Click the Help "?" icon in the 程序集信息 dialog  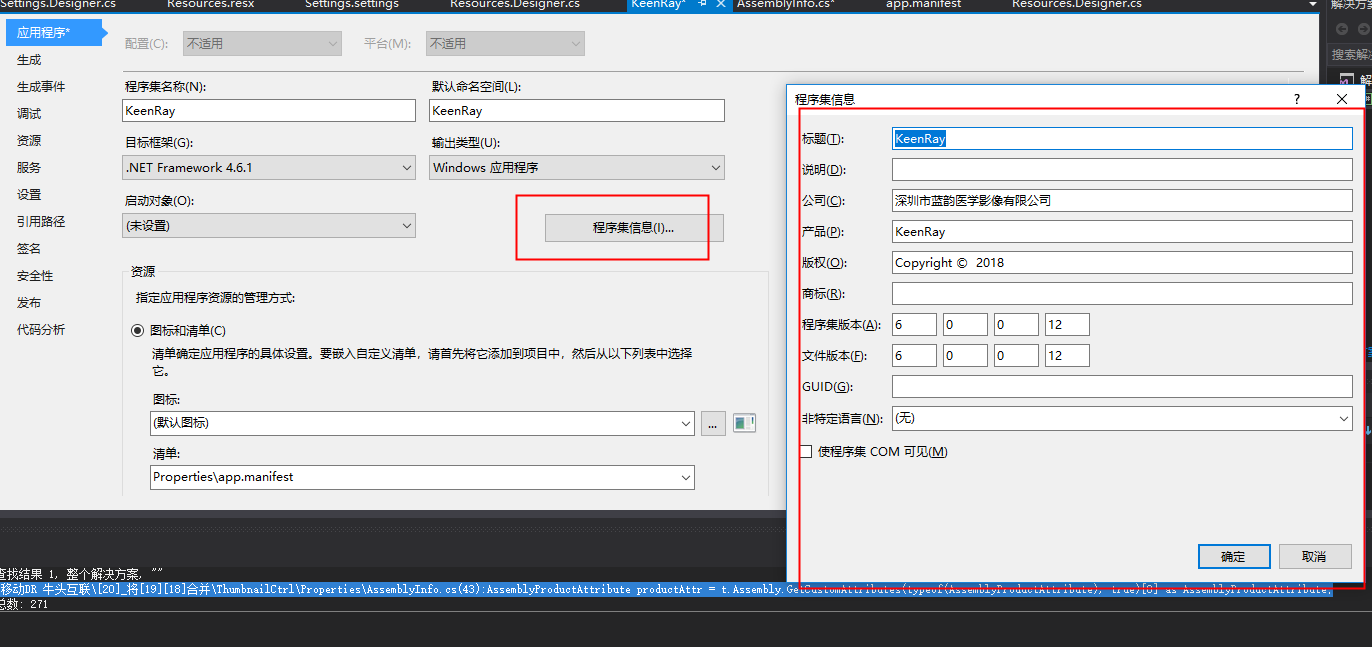click(1296, 99)
